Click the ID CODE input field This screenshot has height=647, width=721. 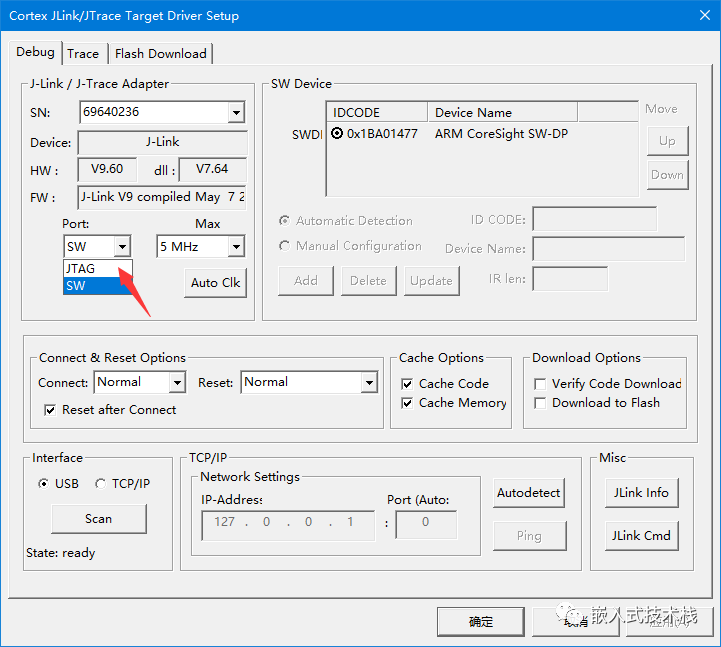tap(595, 219)
